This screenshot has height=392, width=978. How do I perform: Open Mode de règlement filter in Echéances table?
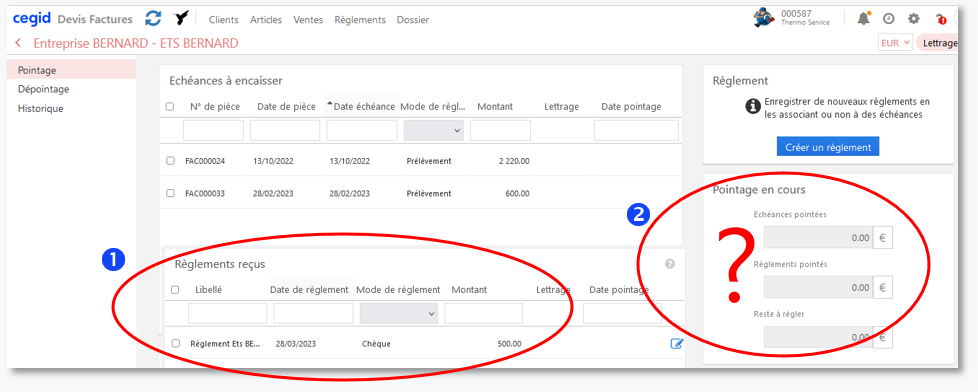[x=434, y=130]
